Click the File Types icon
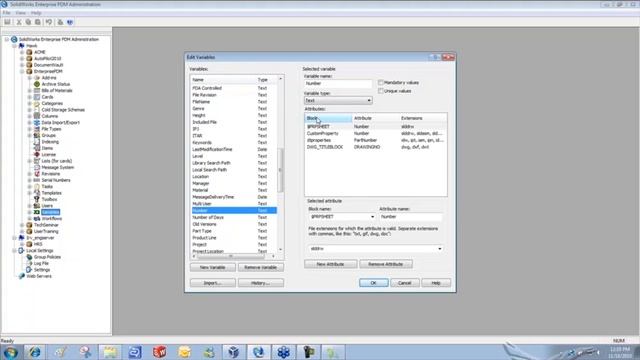Viewport: 640px width, 360px height. (x=37, y=129)
